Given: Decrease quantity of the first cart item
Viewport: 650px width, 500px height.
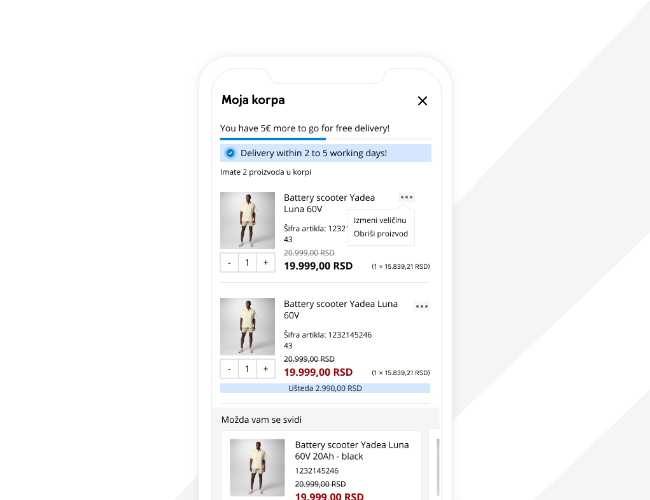Looking at the screenshot, I should [229, 263].
